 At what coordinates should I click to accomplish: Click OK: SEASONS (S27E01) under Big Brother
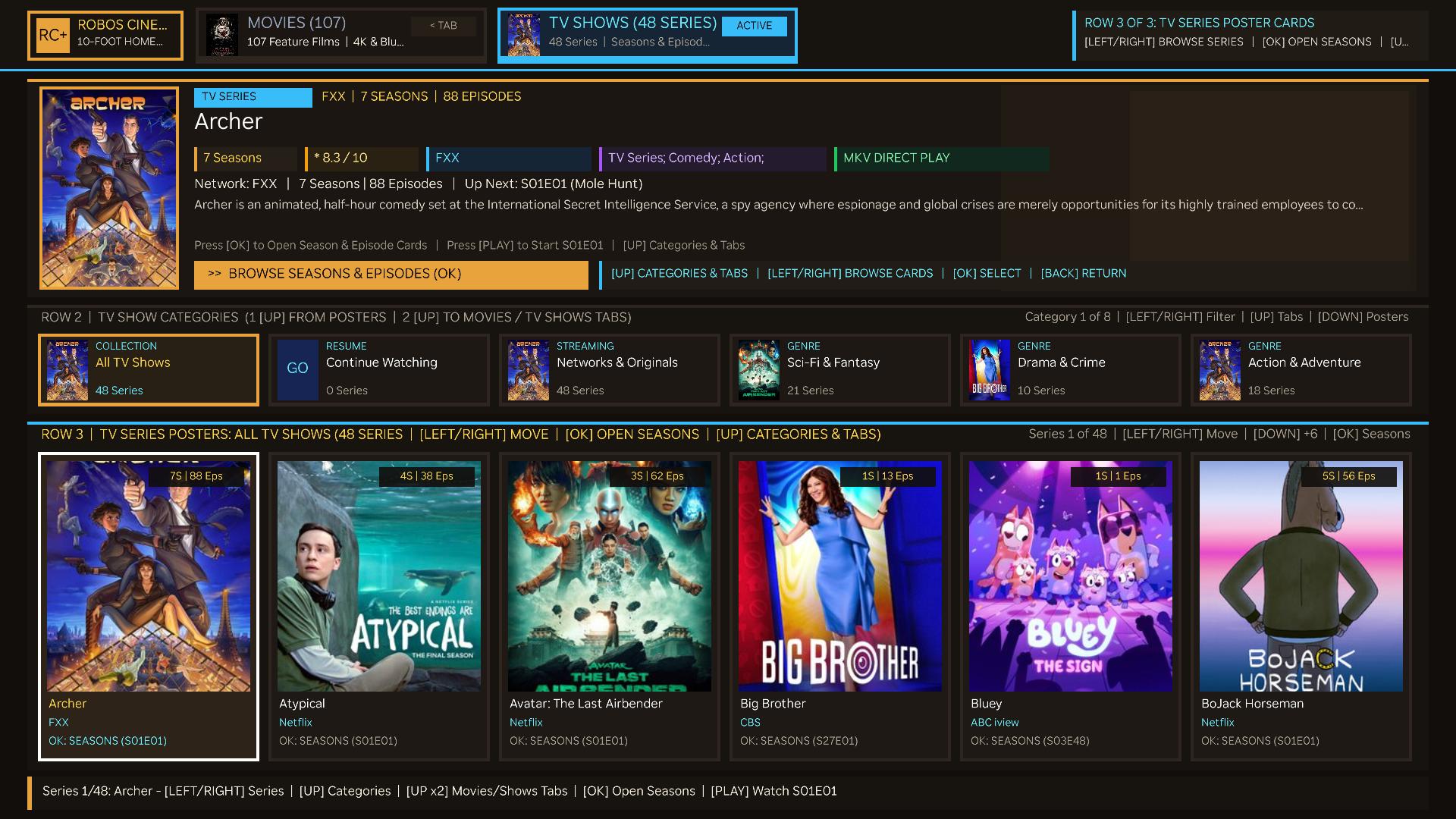[799, 741]
